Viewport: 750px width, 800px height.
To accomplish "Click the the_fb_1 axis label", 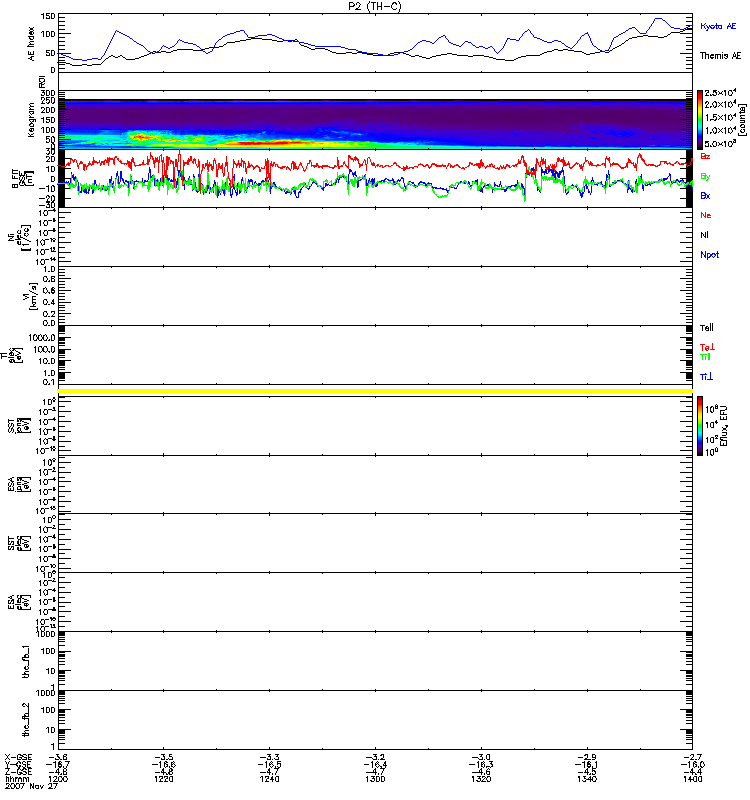I will point(26,661).
